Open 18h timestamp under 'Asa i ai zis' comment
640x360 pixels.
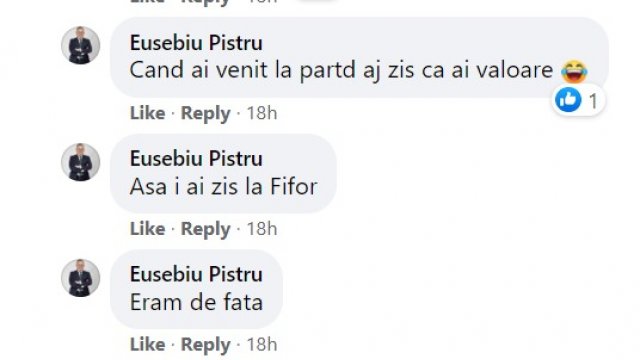262,229
